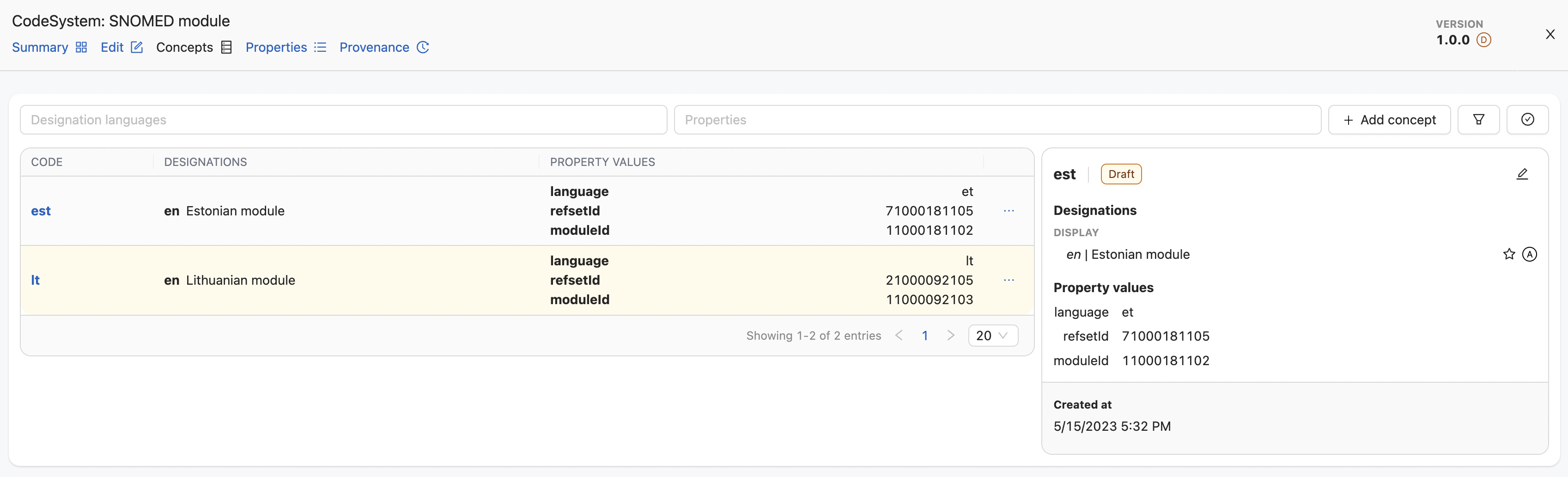Screen dimensions: 1568x477
Task: Open the 20 per page dropdown
Action: coord(993,336)
